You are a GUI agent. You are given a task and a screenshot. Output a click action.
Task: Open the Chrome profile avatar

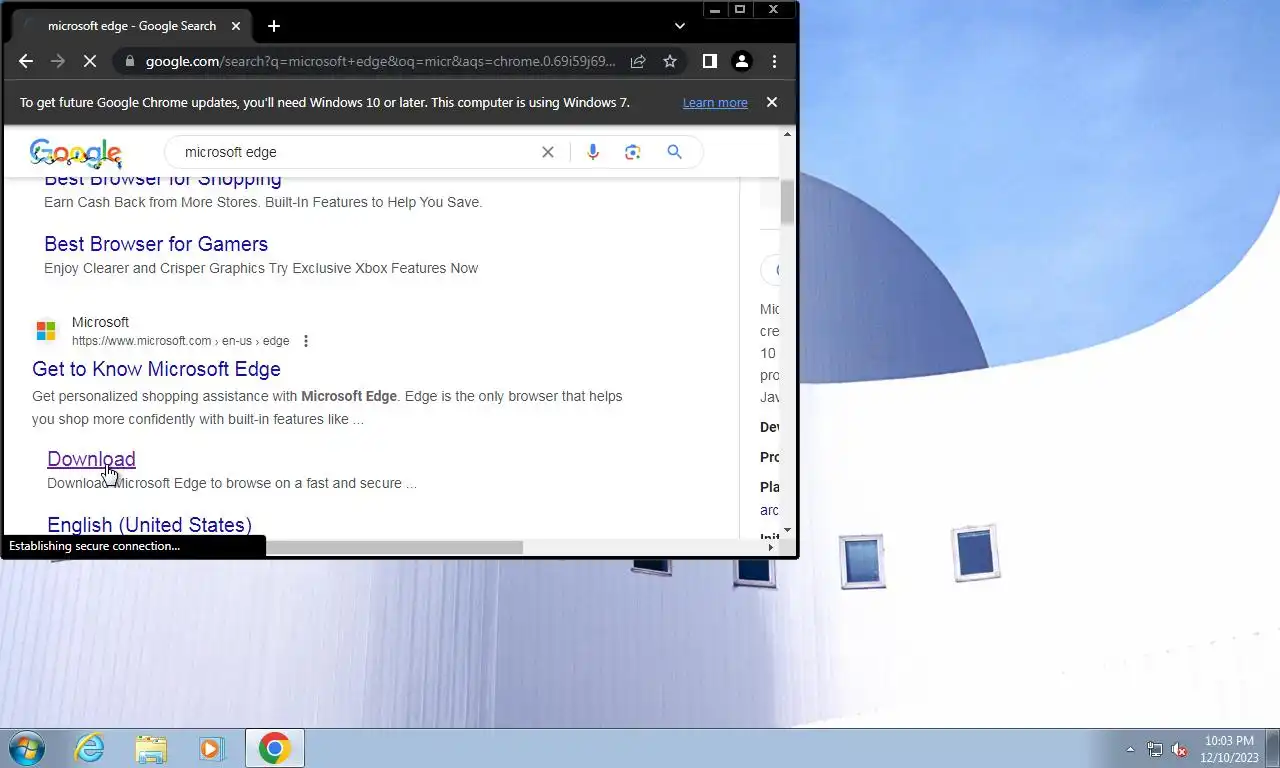tap(742, 61)
